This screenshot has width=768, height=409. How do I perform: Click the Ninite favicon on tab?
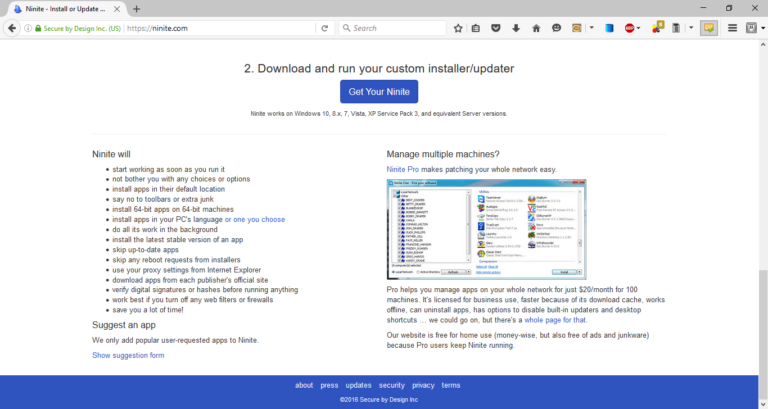[x=18, y=9]
